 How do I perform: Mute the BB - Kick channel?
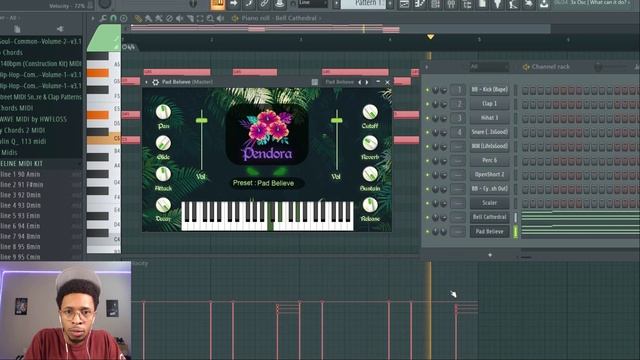(427, 90)
